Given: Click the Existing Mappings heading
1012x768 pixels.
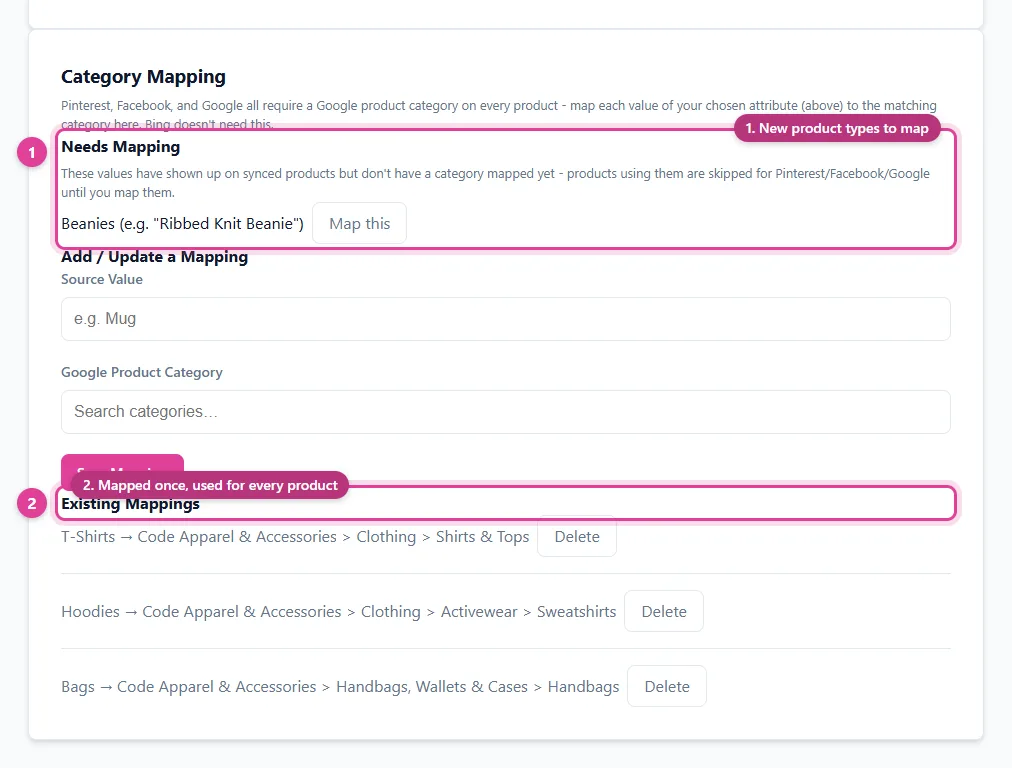Looking at the screenshot, I should tap(130, 504).
